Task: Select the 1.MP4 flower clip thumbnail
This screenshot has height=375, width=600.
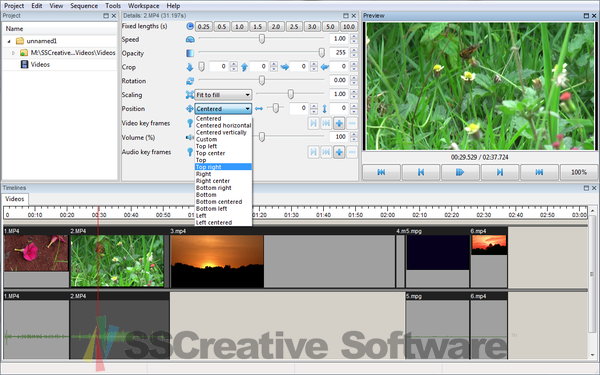Action: click(36, 253)
